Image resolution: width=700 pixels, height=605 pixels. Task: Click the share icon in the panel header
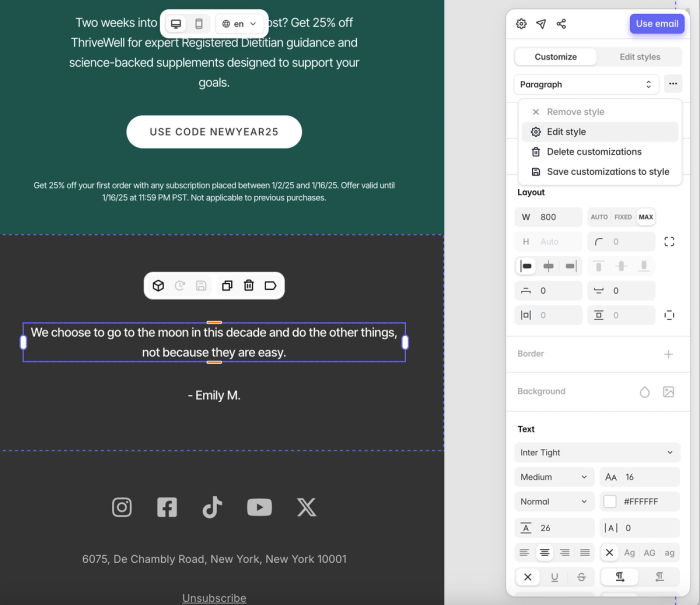click(x=561, y=24)
